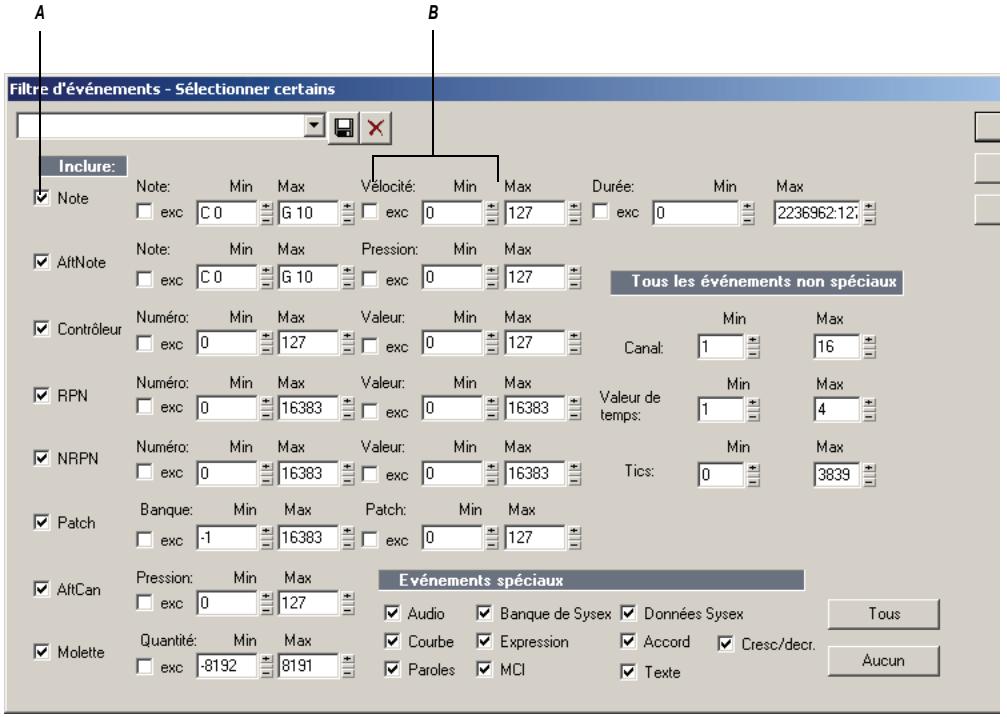Screen dimensions: 1007x717
Task: Check exc for NRPN Numéro
Action: click(x=145, y=472)
